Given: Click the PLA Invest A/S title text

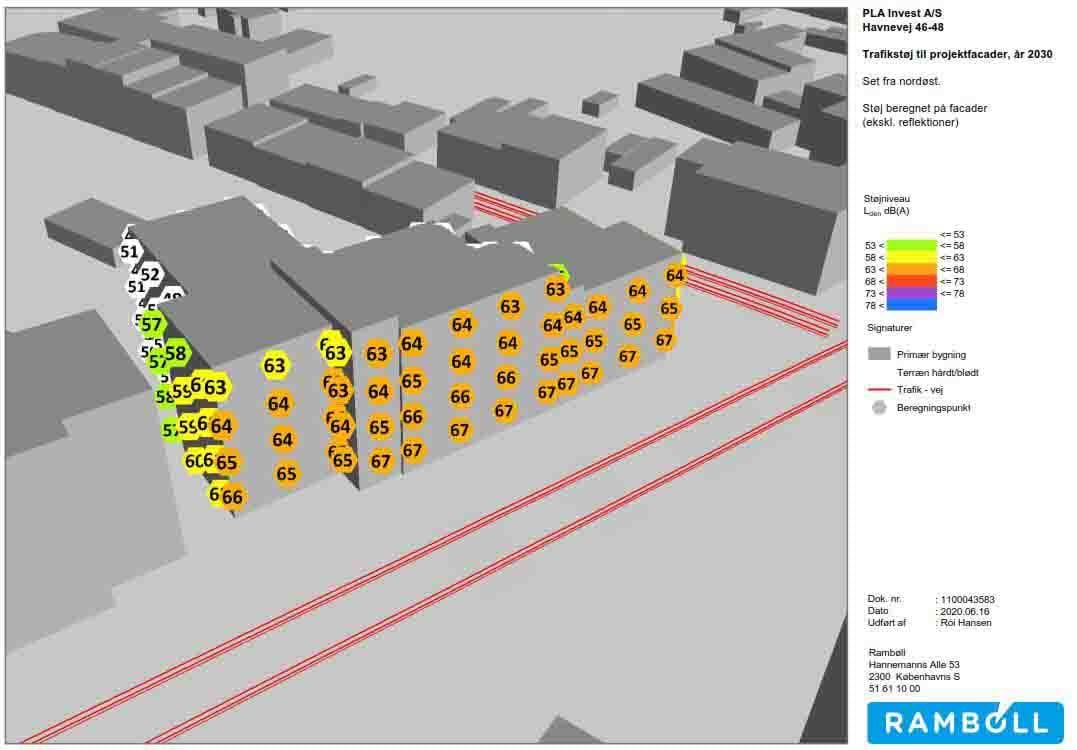Looking at the screenshot, I should (x=901, y=13).
